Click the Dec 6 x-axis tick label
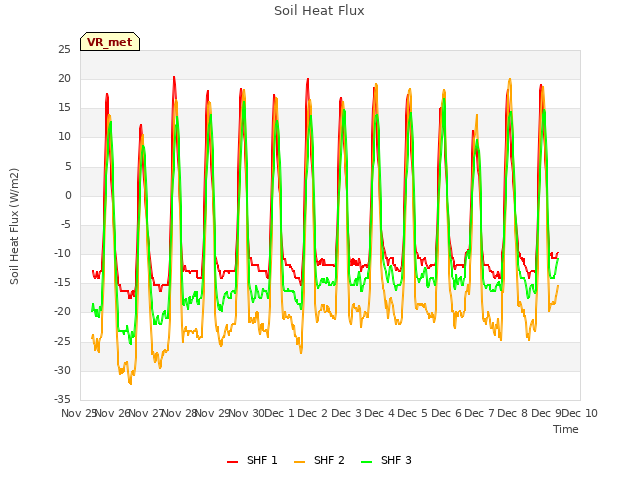This screenshot has width=640, height=480. point(447,413)
